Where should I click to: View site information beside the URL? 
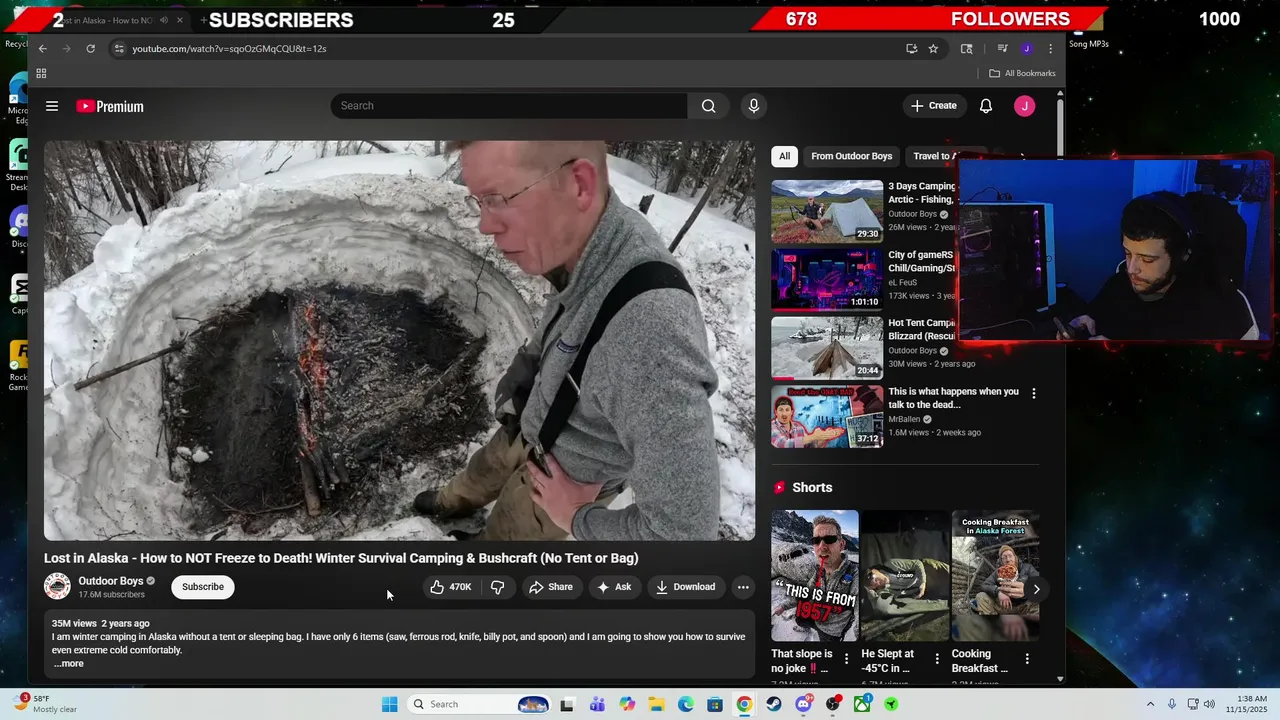[119, 48]
